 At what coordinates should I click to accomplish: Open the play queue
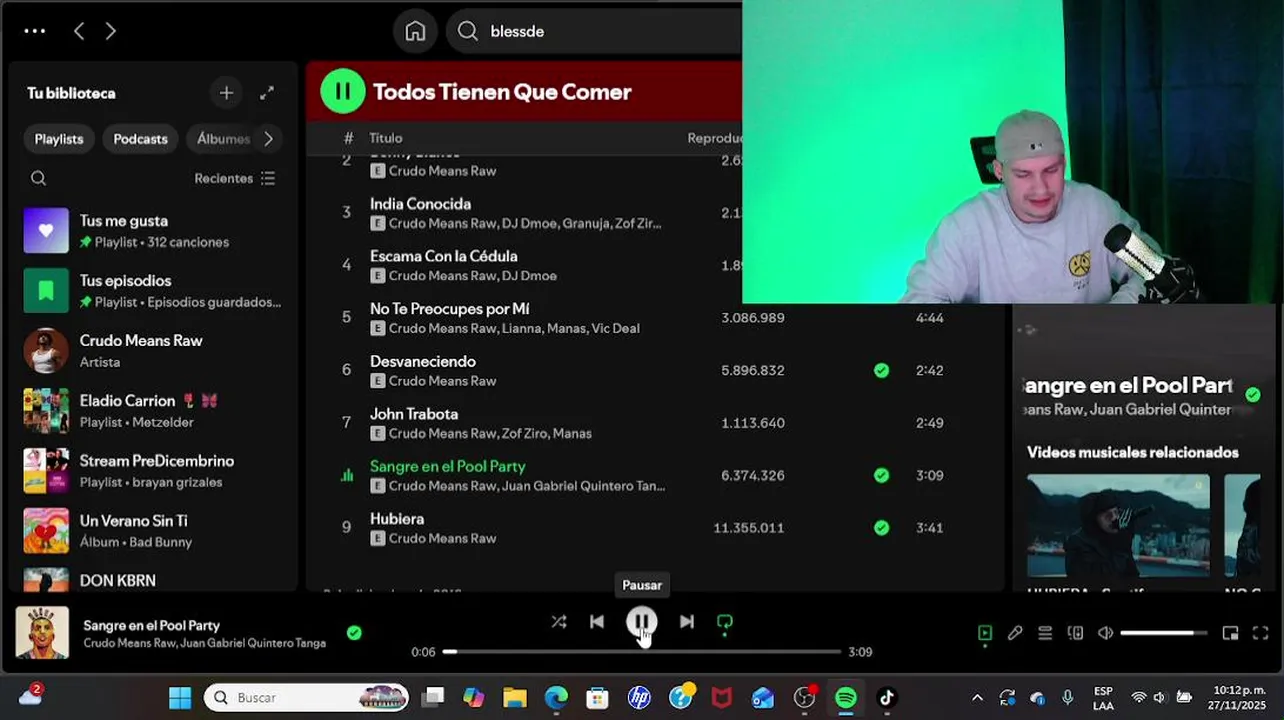point(1045,633)
